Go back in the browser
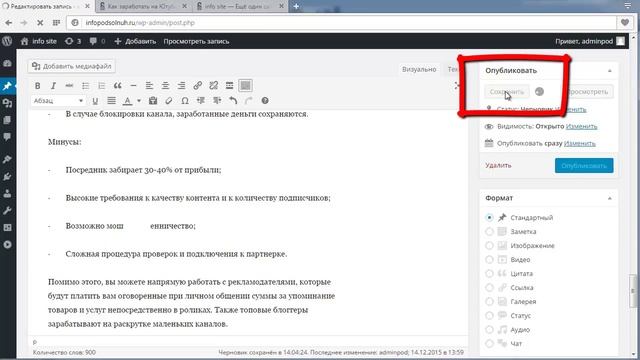The width and height of the screenshot is (640, 360). pos(9,23)
